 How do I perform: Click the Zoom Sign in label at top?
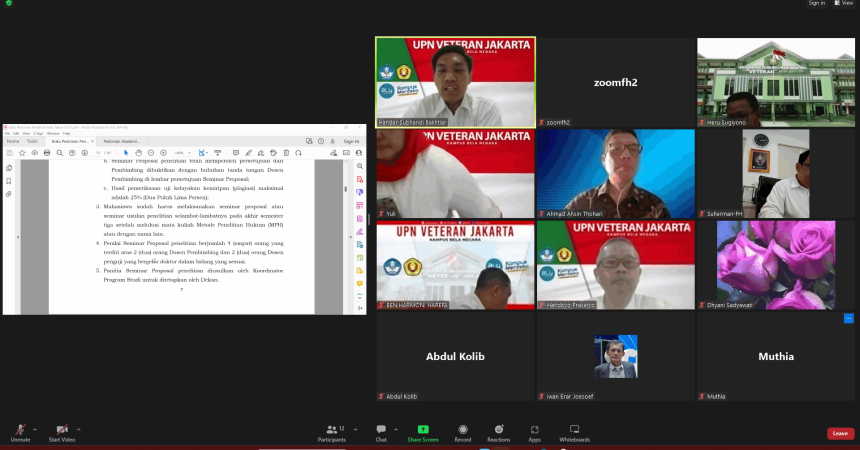(x=816, y=3)
